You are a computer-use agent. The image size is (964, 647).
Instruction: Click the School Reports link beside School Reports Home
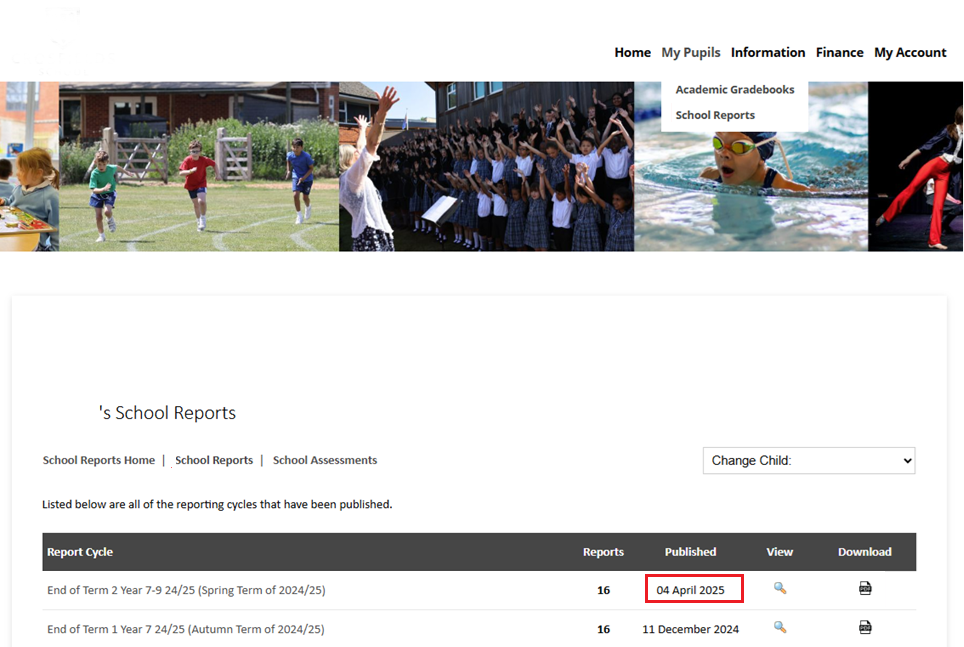(x=214, y=461)
